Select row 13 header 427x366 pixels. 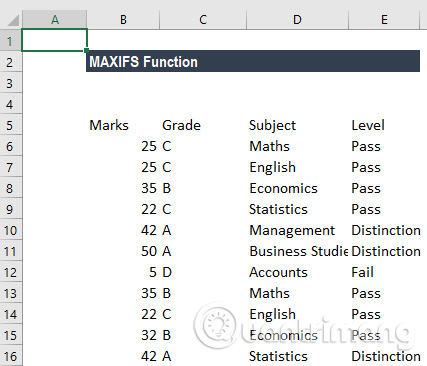pyautogui.click(x=11, y=293)
